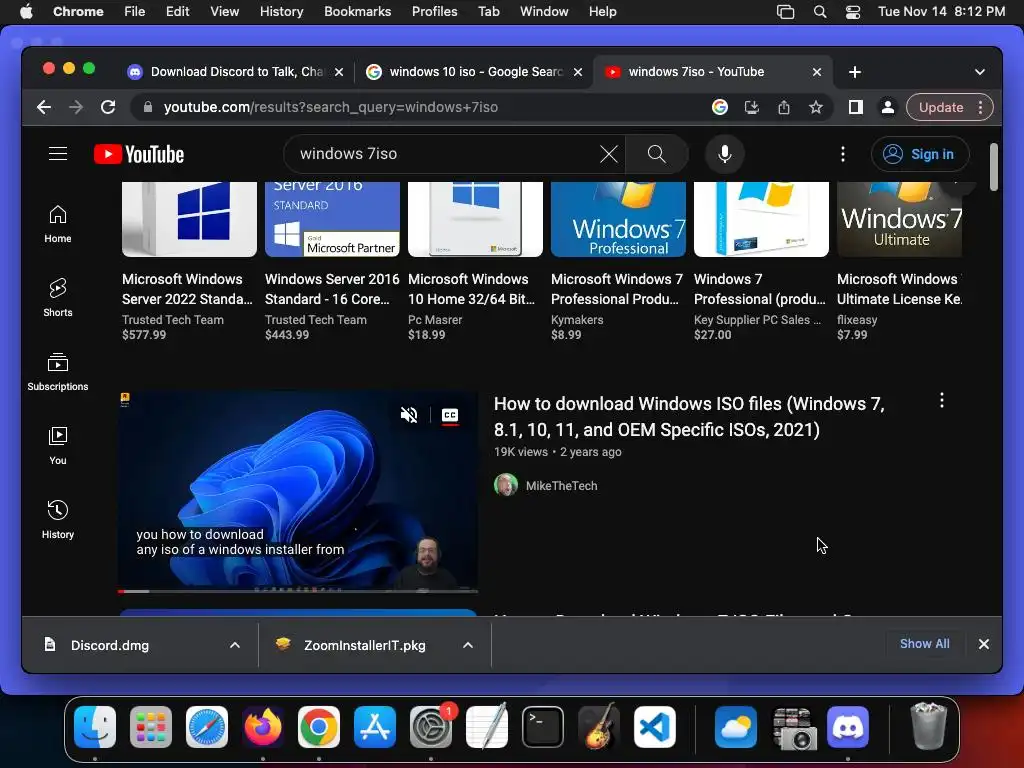Open How to download Windows ISO video title
This screenshot has width=1024, height=768.
[x=689, y=417]
